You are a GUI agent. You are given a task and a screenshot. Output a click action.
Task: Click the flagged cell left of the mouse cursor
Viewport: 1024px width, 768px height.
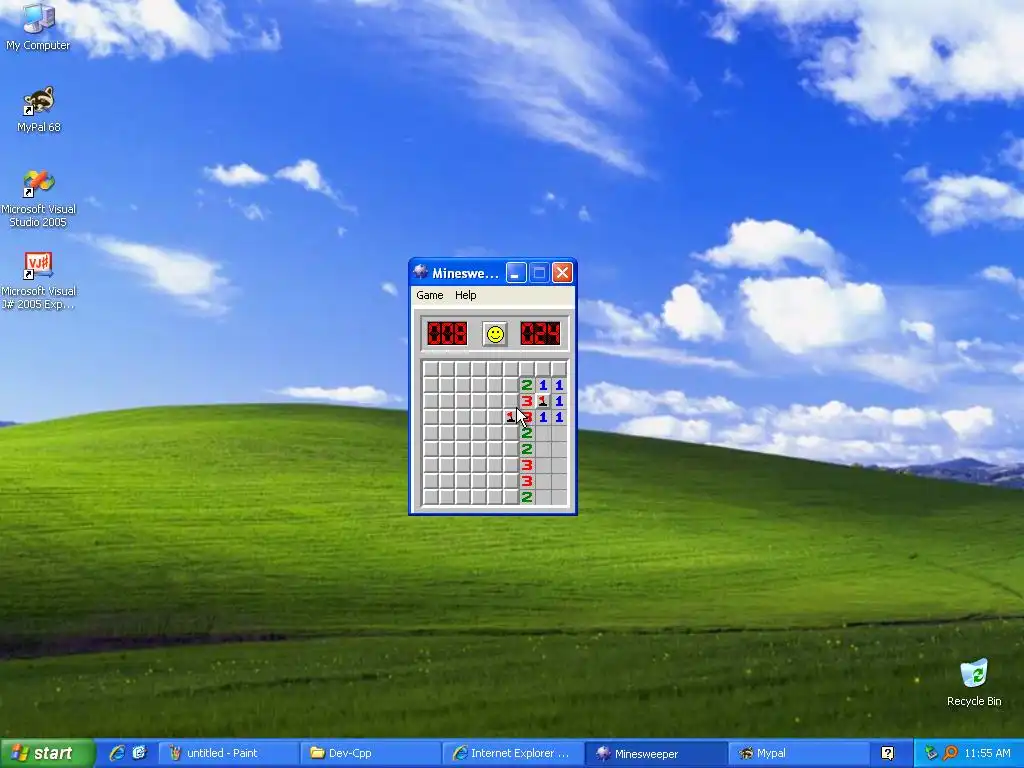tap(511, 417)
